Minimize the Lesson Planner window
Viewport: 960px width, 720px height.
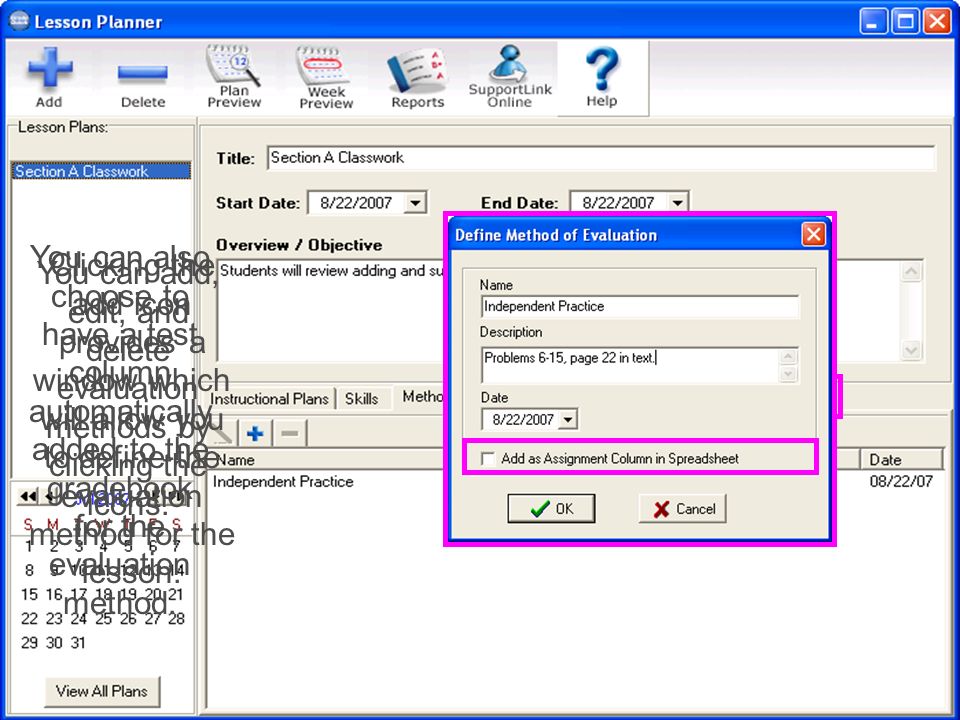(874, 21)
